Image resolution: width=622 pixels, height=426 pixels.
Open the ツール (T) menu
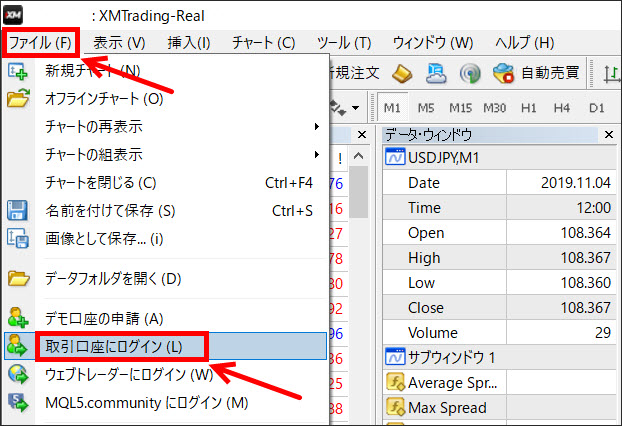(344, 42)
